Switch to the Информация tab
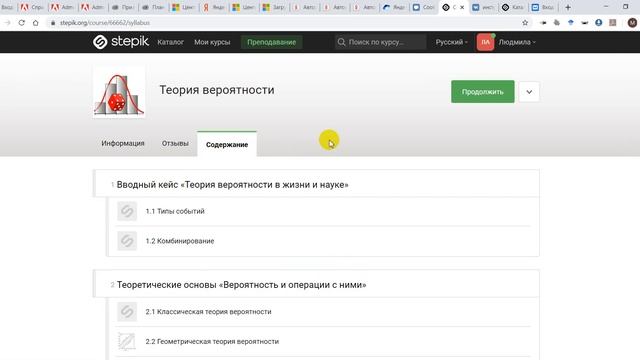Image resolution: width=640 pixels, height=360 pixels. [123, 143]
